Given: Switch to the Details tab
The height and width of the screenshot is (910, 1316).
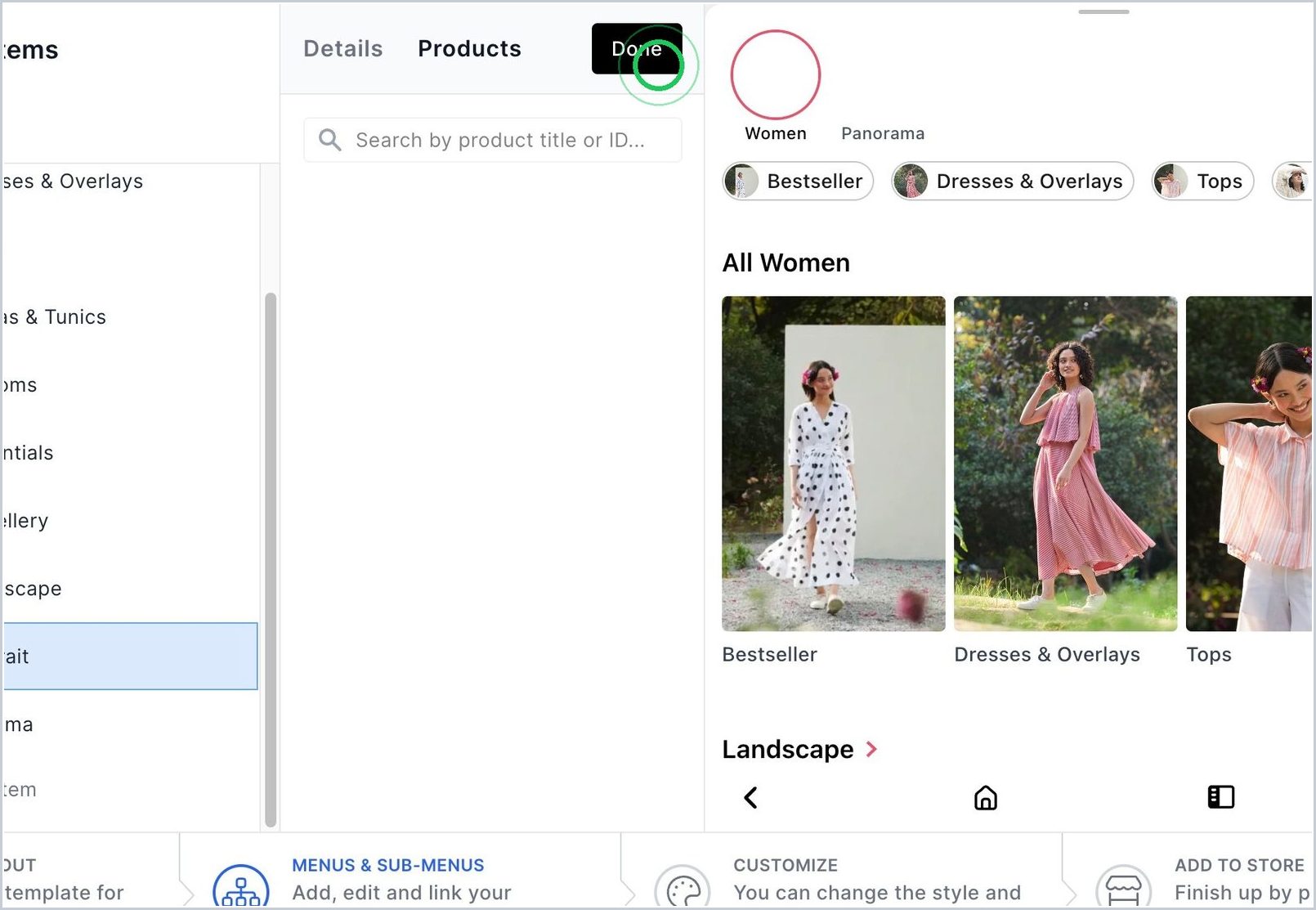Looking at the screenshot, I should (x=342, y=49).
